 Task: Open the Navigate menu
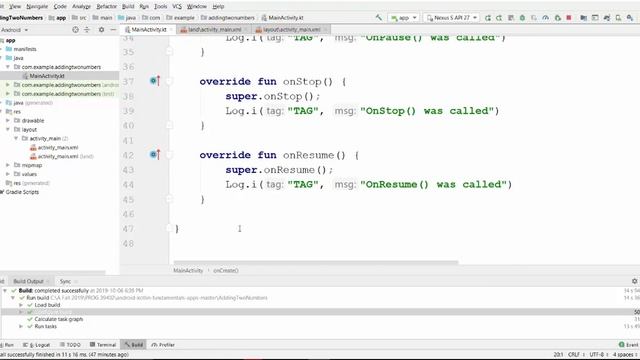(37, 7)
